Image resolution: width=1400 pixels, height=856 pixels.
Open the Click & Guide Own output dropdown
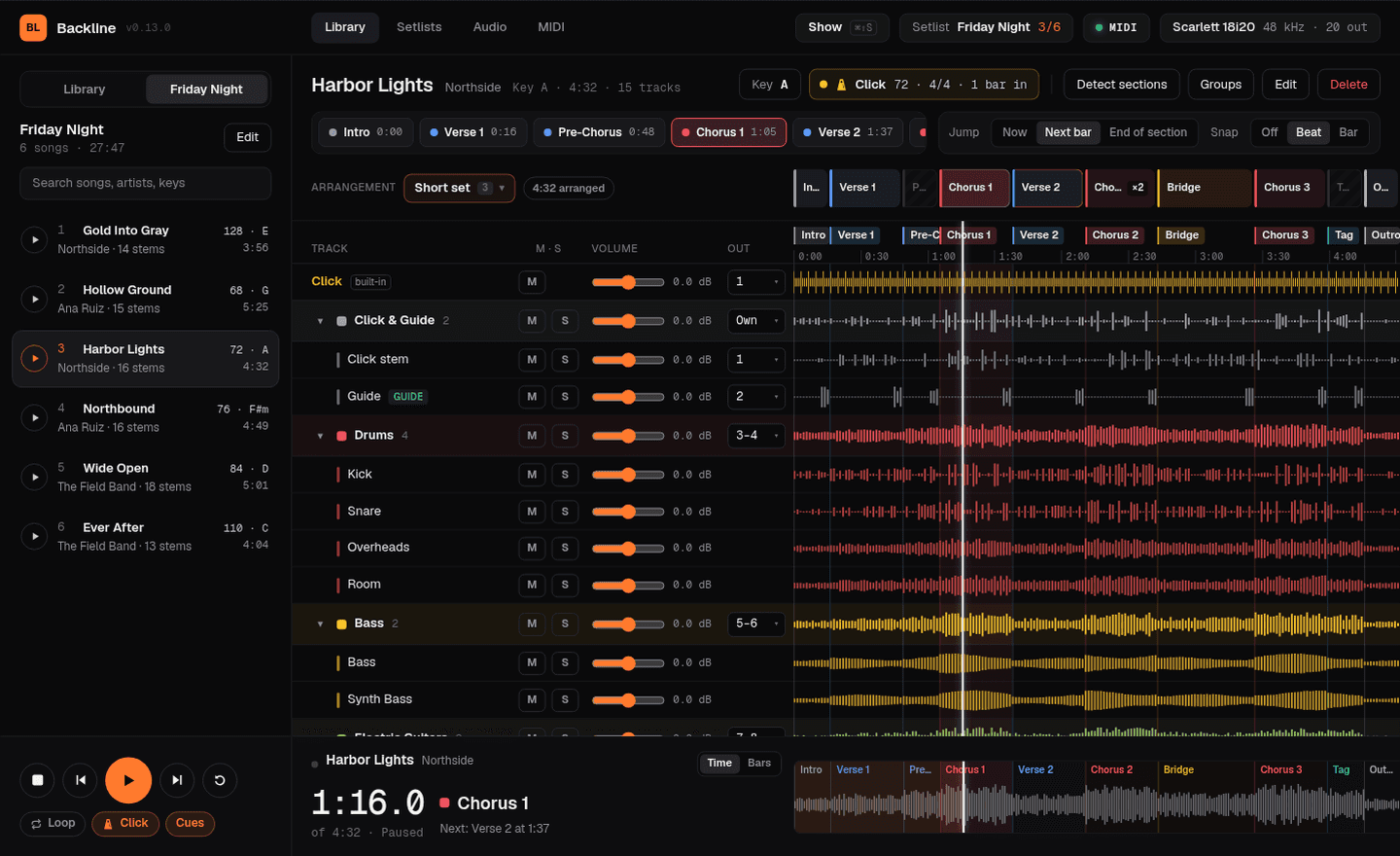pyautogui.click(x=756, y=321)
